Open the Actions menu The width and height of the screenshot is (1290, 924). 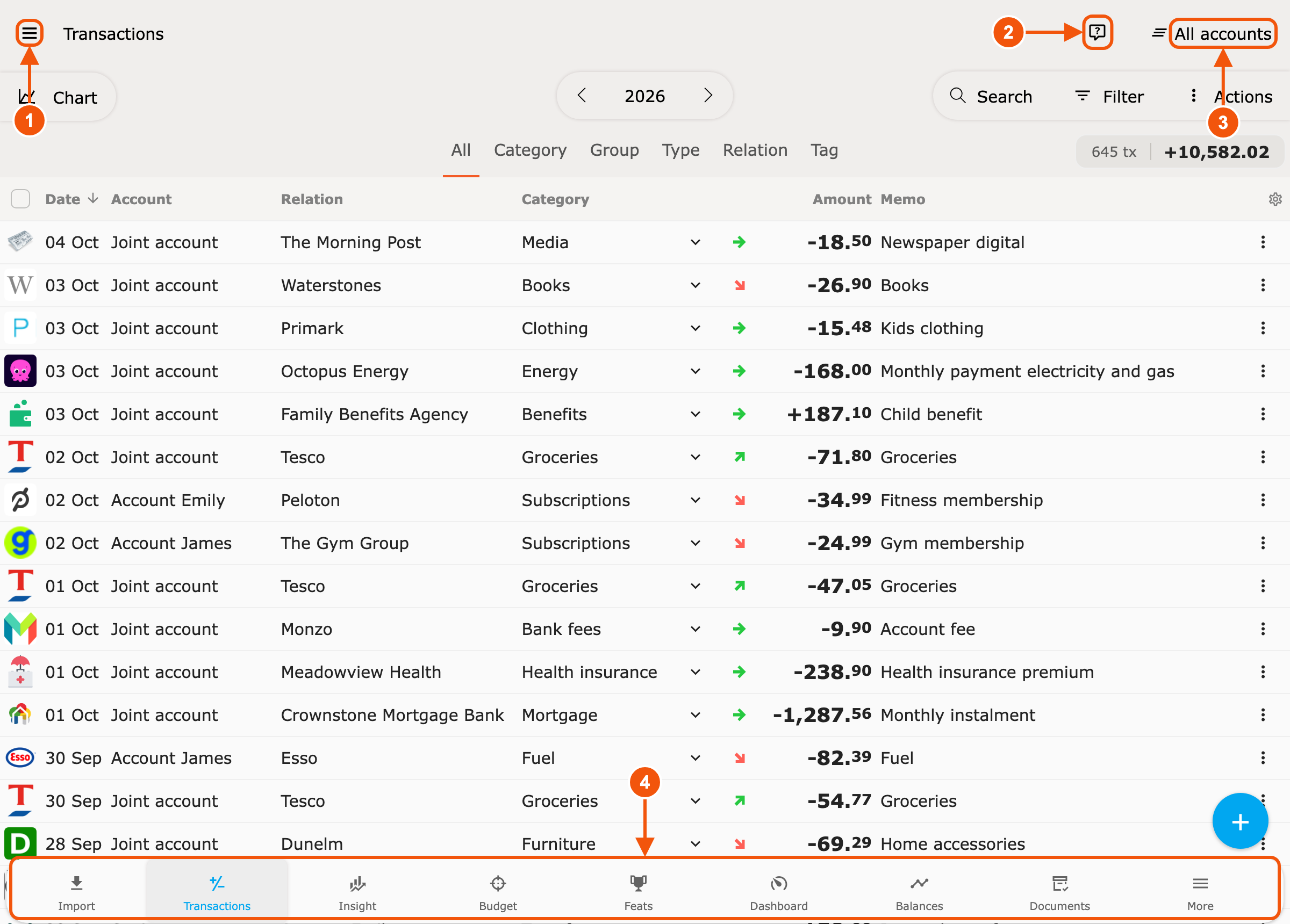(1231, 96)
